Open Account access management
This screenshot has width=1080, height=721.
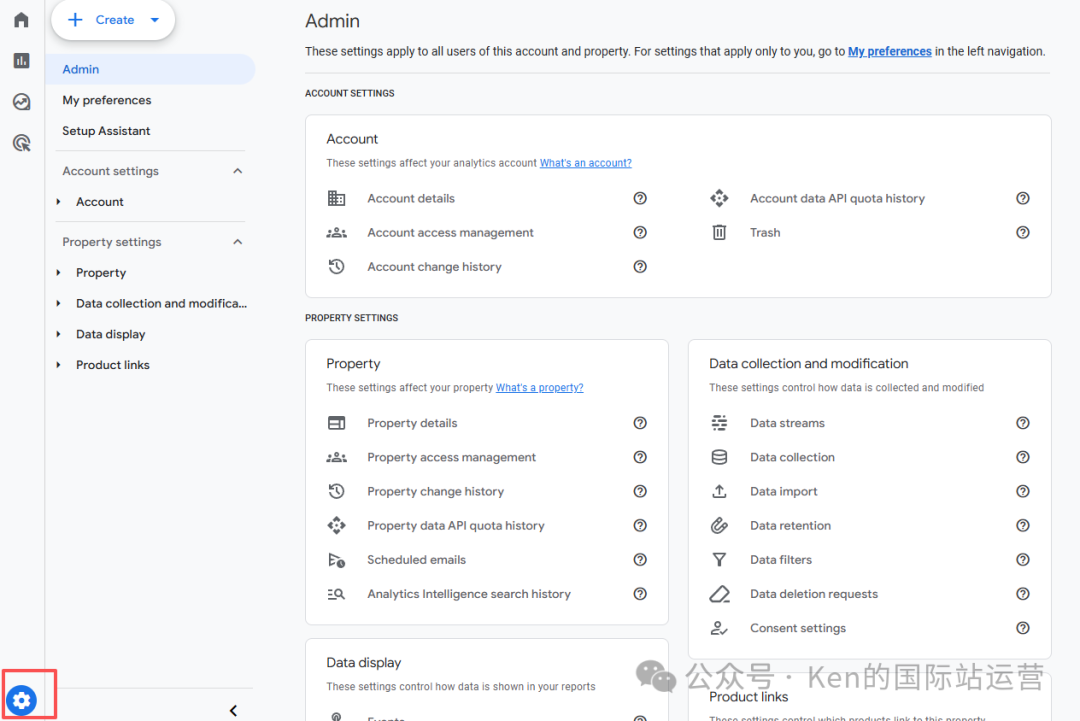(450, 233)
